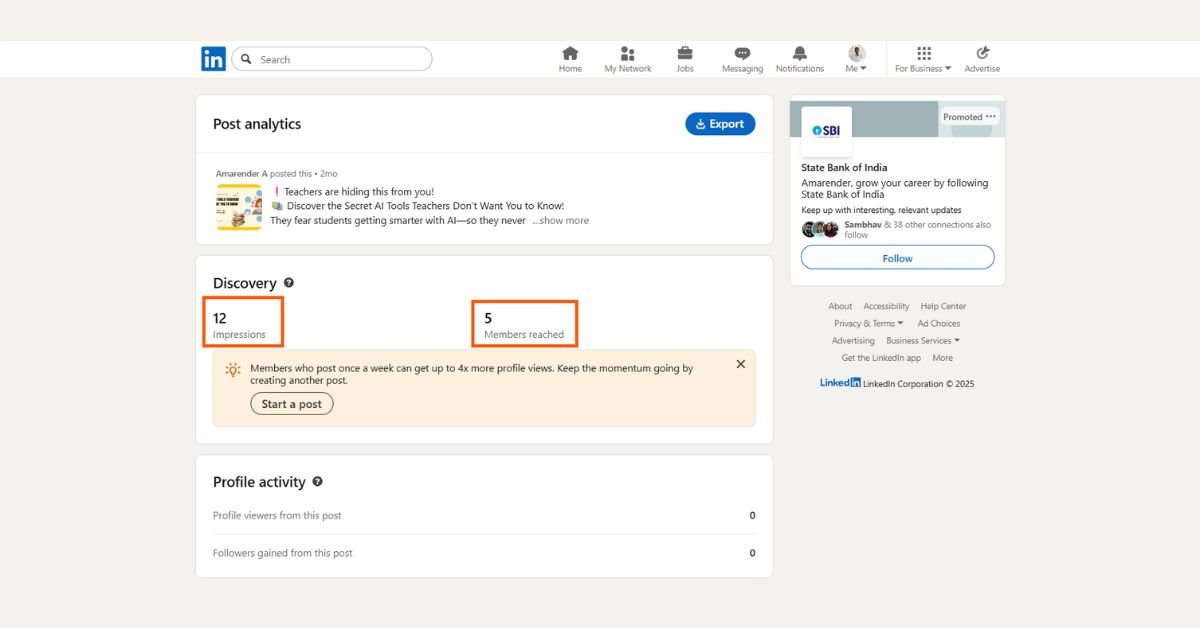Open the Messaging icon
Screen dimensions: 1200x628
pyautogui.click(x=741, y=52)
